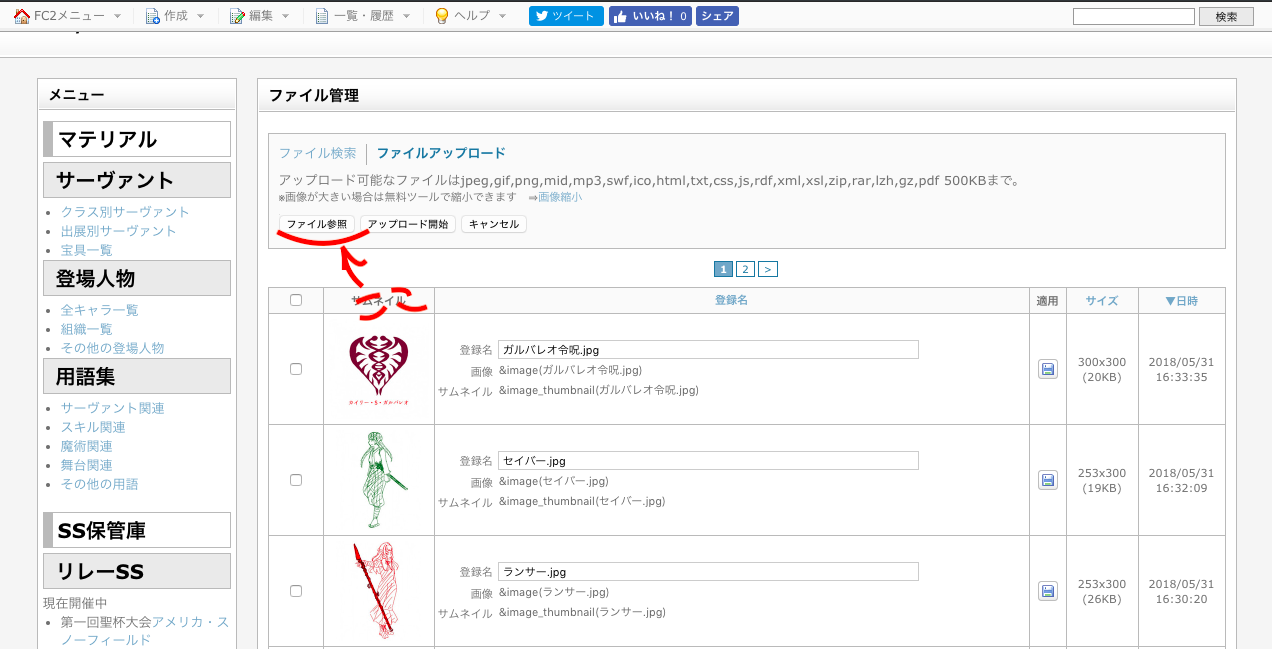Check the box for the セイバー.jpg row
The height and width of the screenshot is (649, 1272).
tap(295, 480)
